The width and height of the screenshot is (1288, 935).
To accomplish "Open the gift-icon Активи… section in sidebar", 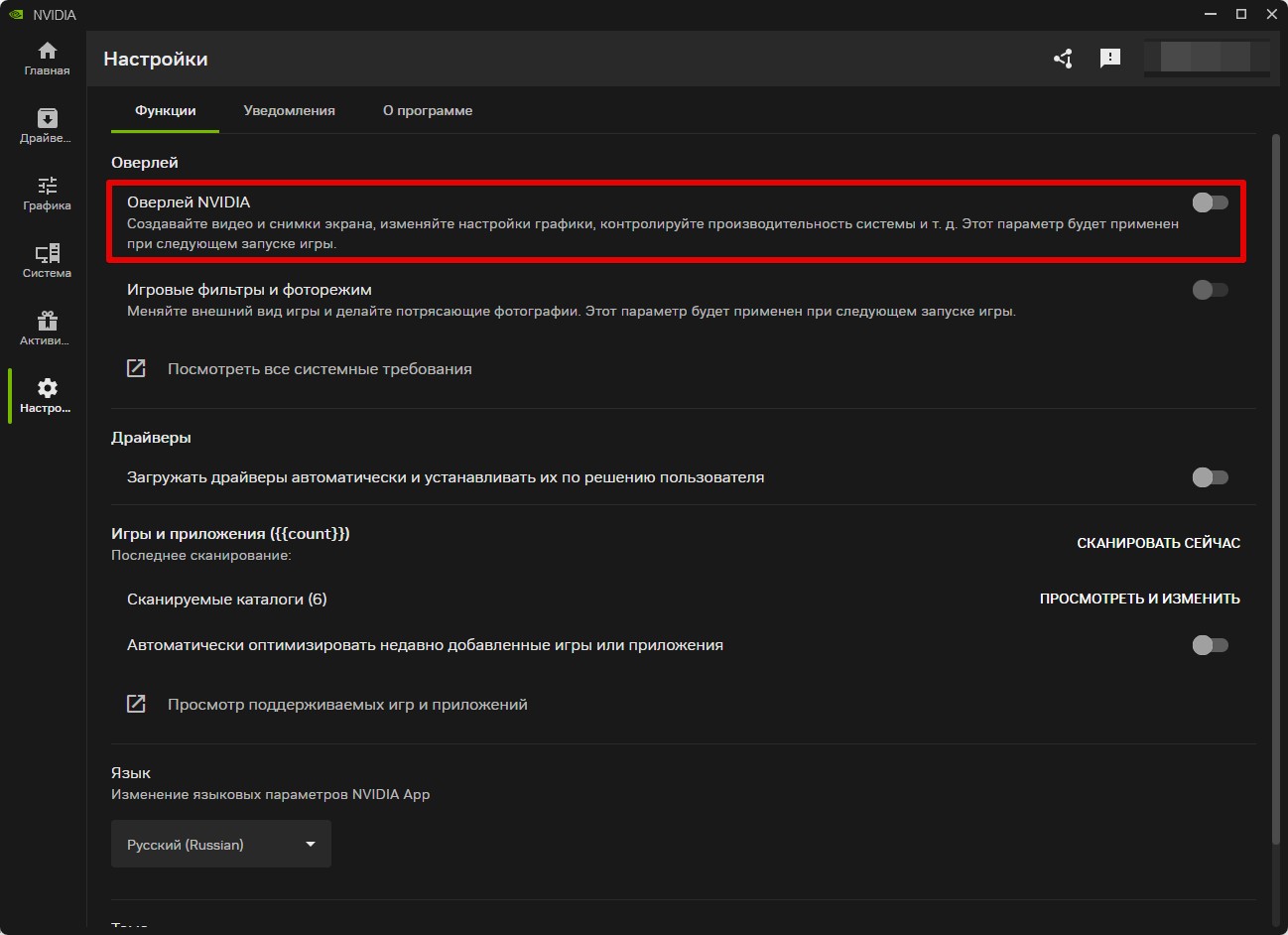I will (x=47, y=329).
